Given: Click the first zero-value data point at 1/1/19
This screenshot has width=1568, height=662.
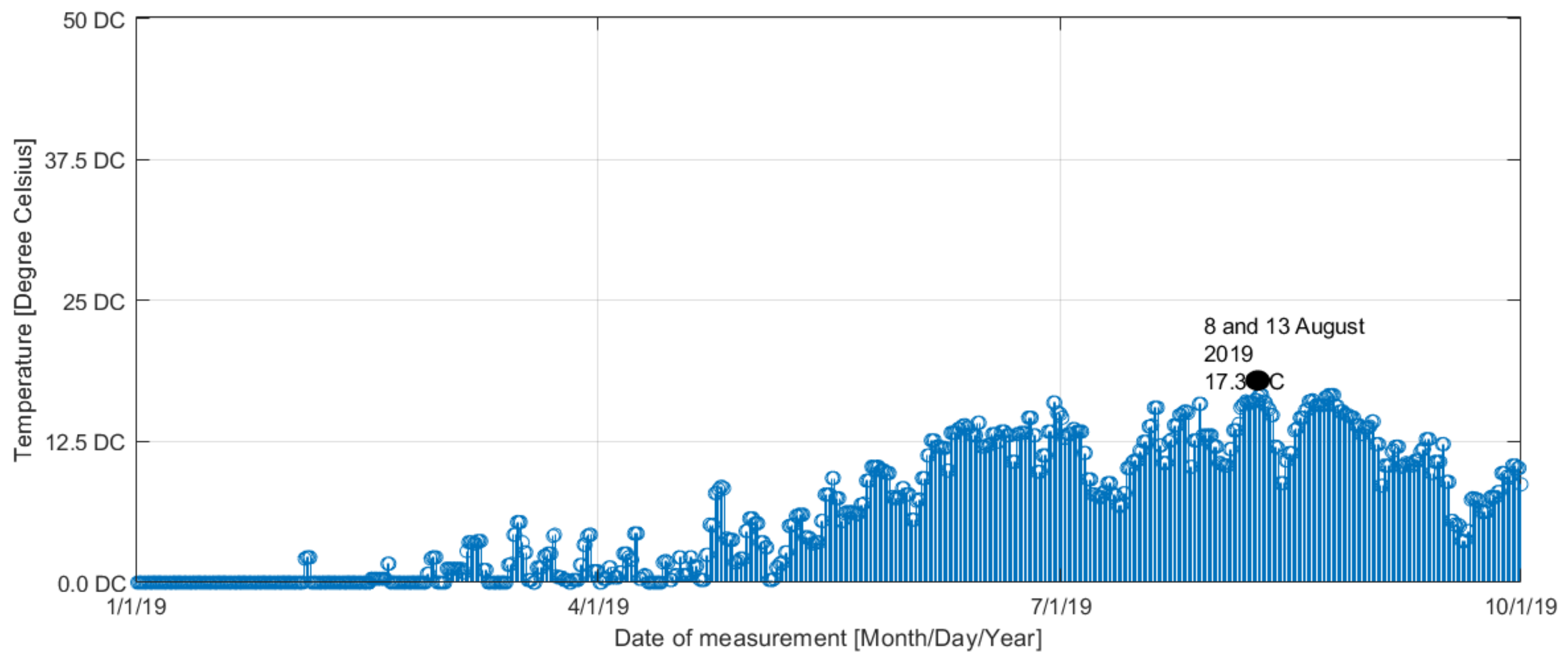Looking at the screenshot, I should [137, 582].
